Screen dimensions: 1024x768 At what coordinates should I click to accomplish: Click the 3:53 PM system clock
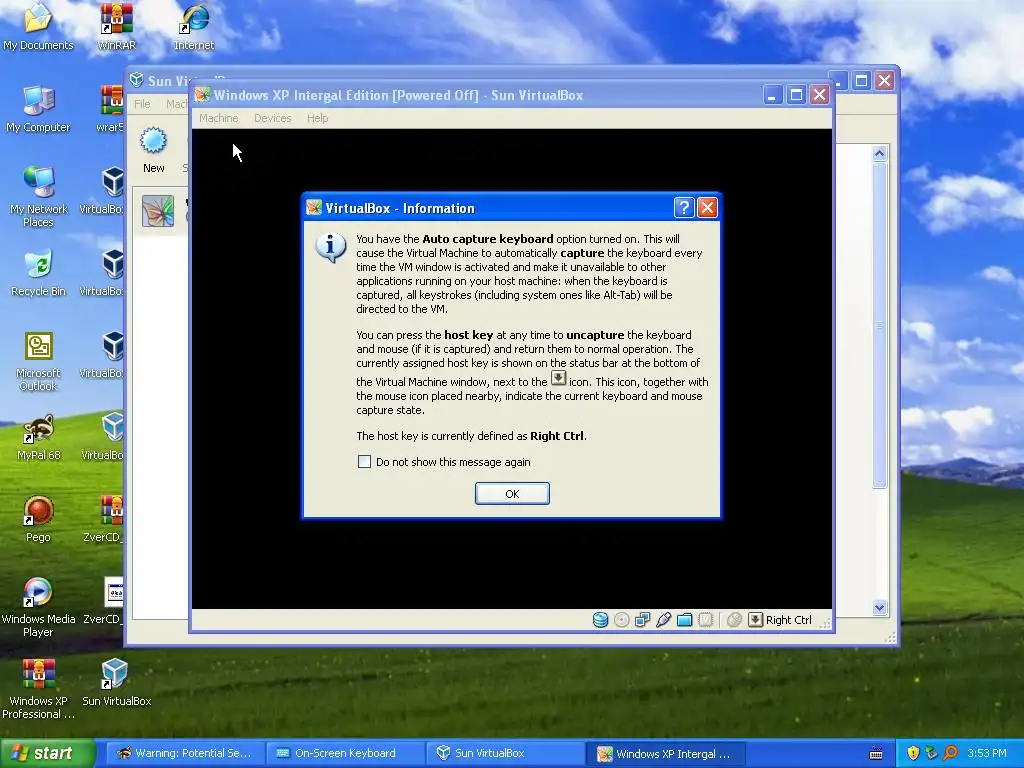(x=987, y=753)
